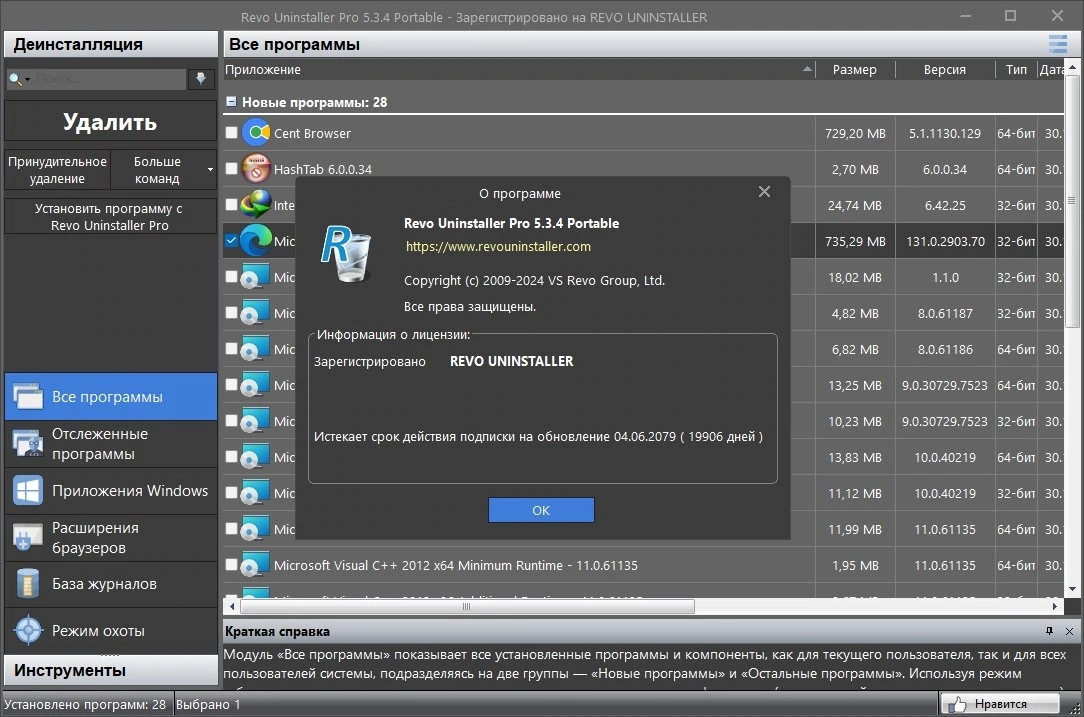Sort by the Версия column header
1084x717 pixels.
944,69
